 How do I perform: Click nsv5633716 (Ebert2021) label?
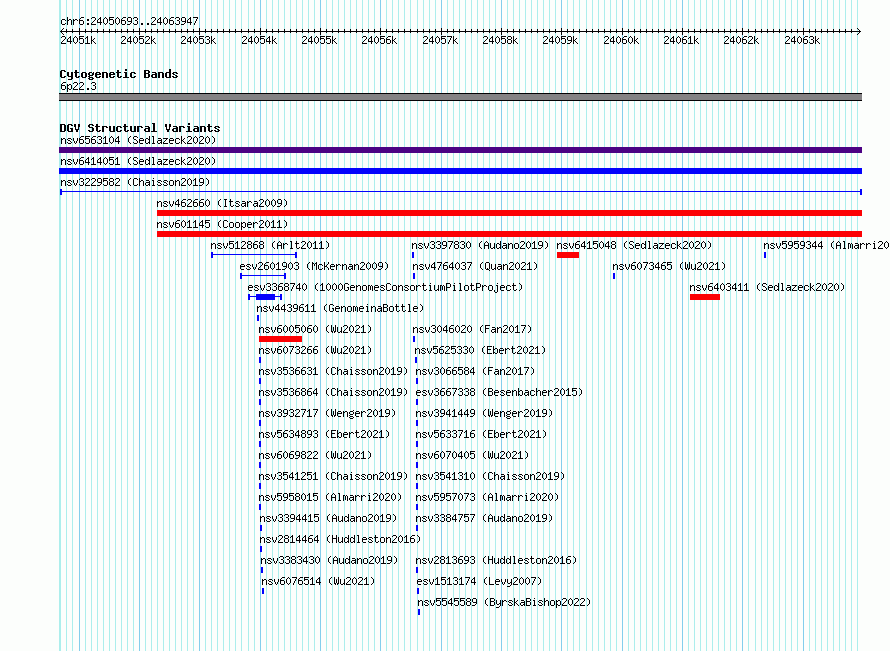click(481, 434)
